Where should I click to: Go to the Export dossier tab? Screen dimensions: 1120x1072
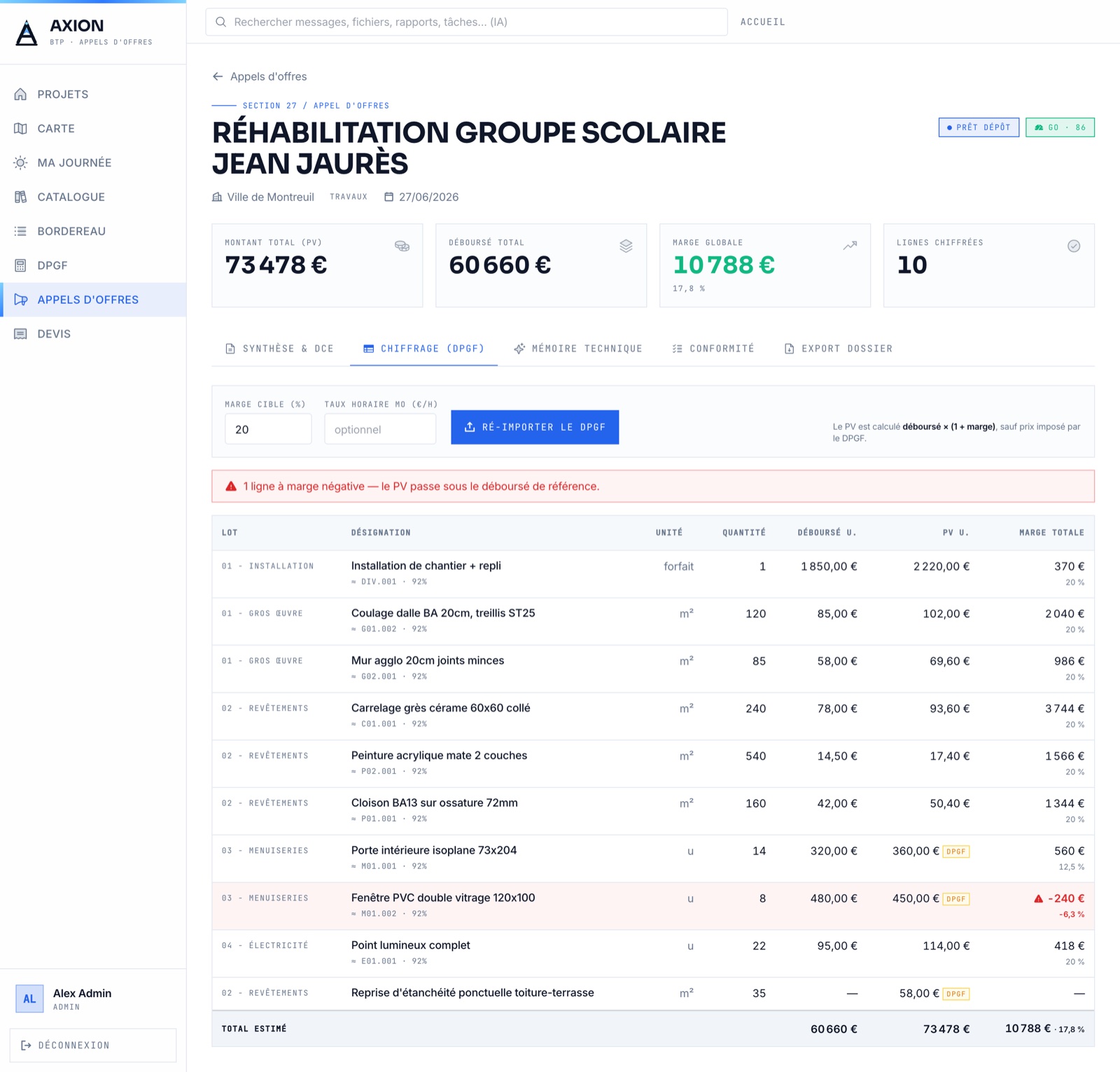click(x=839, y=348)
